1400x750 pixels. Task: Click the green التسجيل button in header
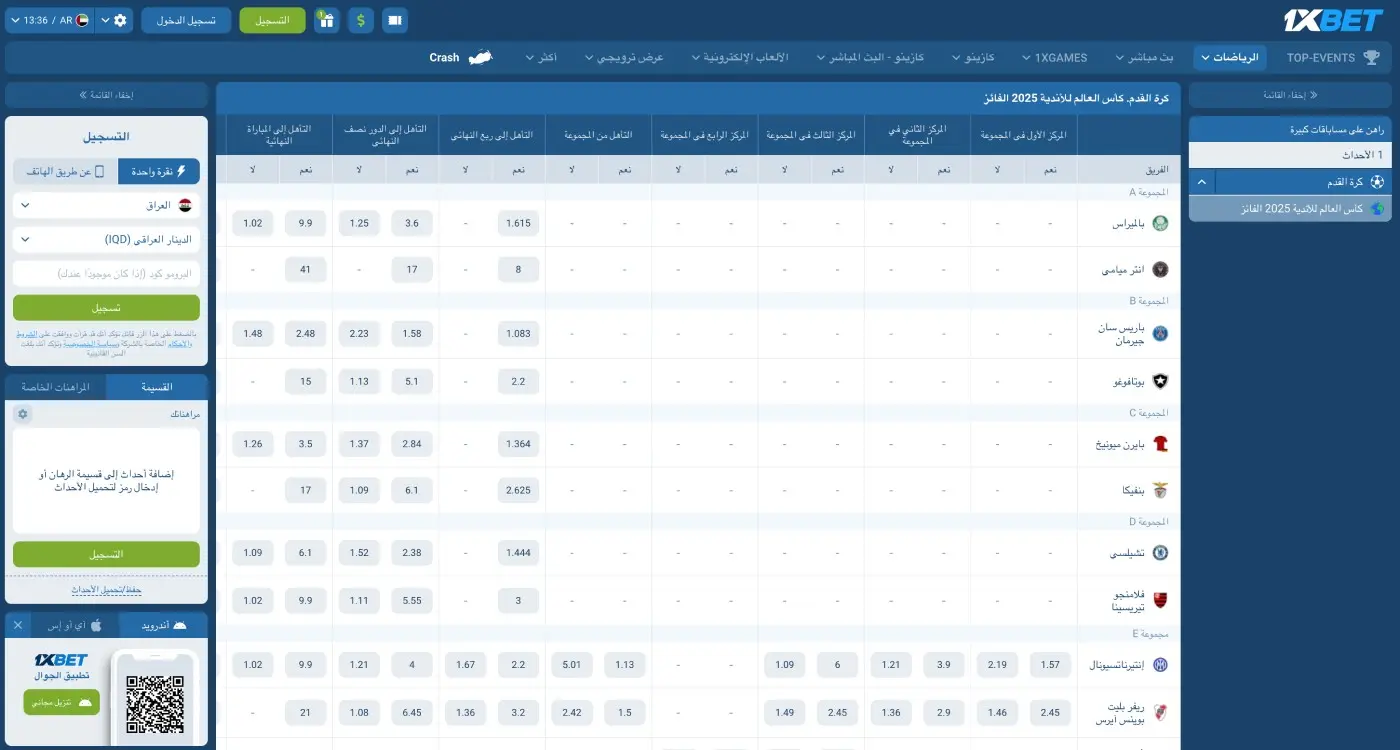coord(272,20)
